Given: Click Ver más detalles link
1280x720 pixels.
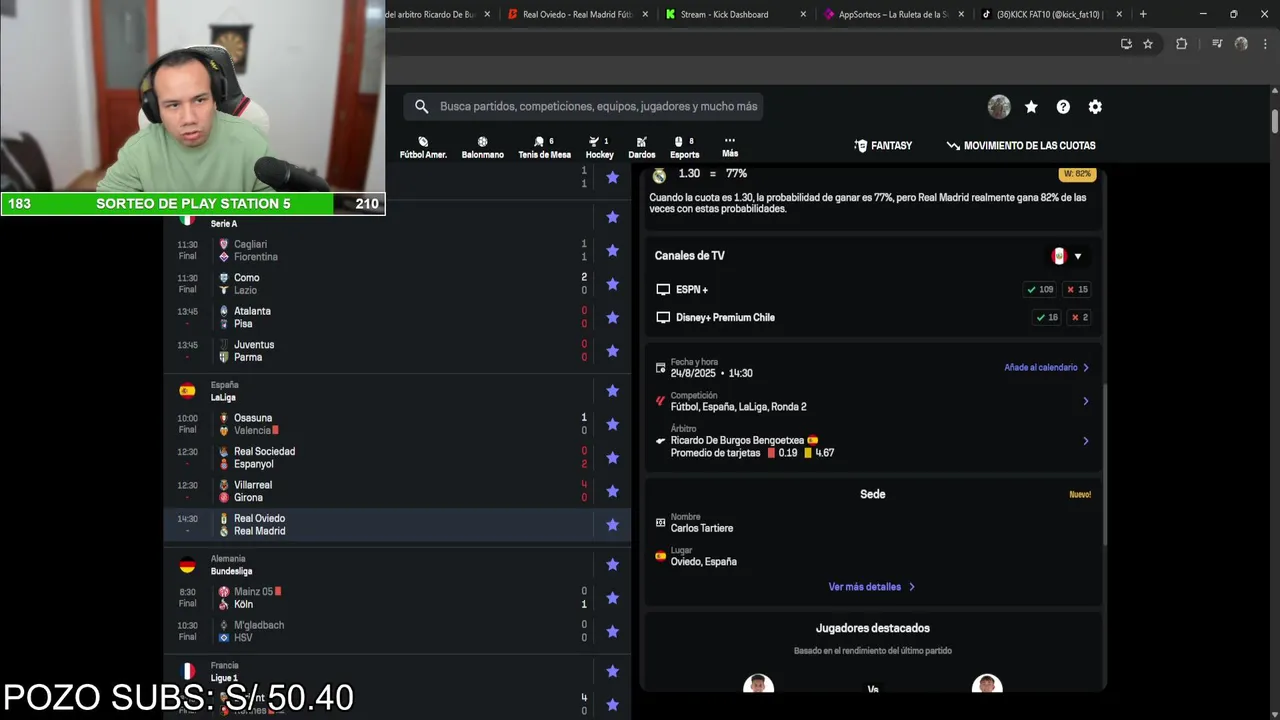Looking at the screenshot, I should [x=871, y=587].
